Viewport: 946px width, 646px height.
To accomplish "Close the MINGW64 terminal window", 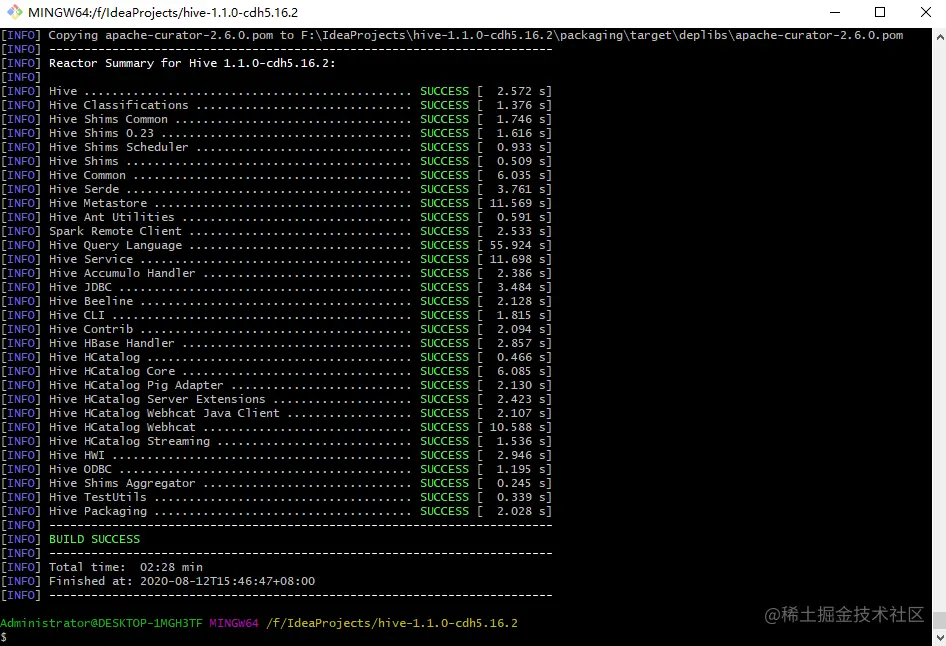I will coord(926,12).
